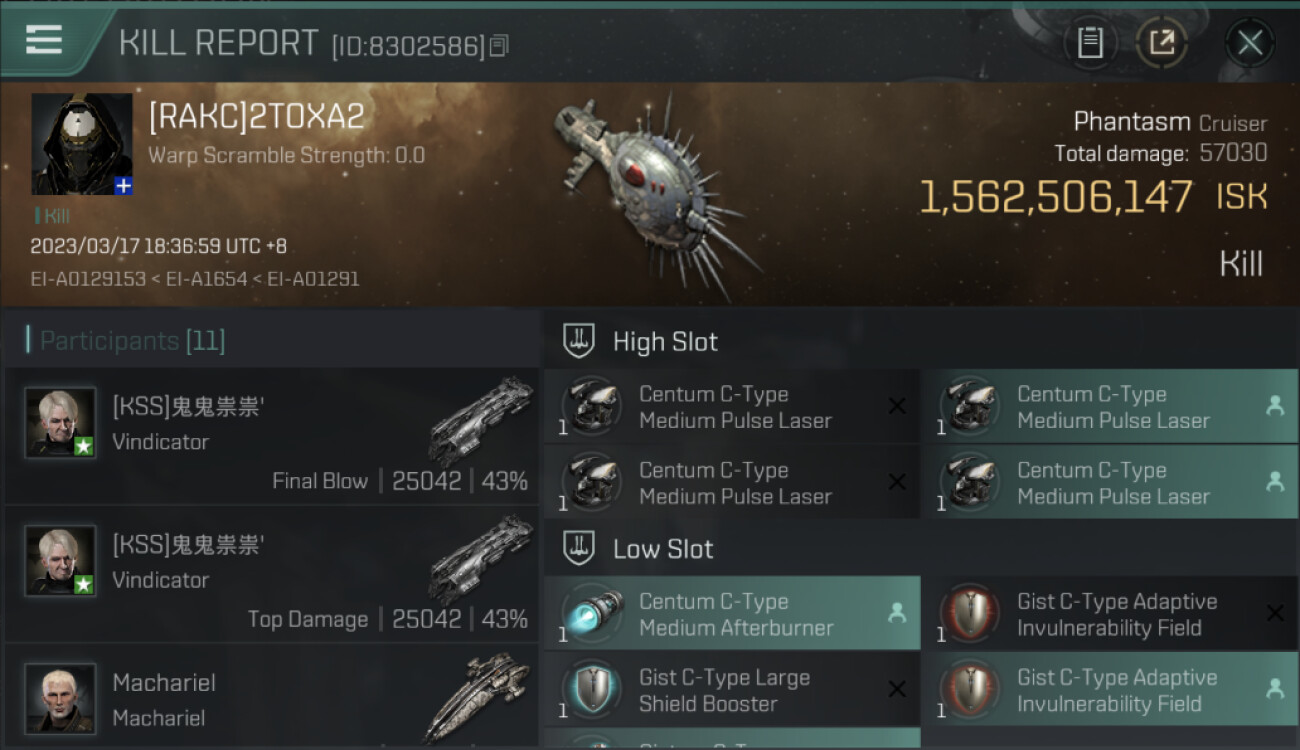
Task: Open Final Blow Vindicator participant entry
Action: (271, 436)
